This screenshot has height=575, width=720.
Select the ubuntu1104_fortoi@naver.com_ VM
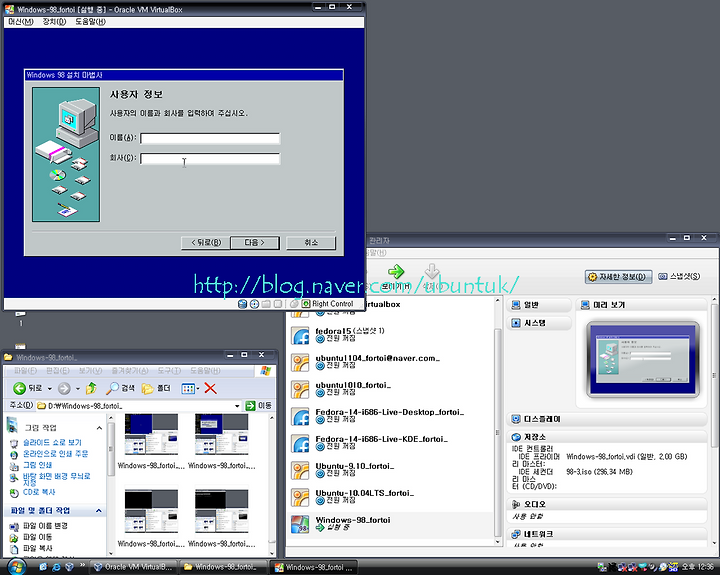pos(390,362)
